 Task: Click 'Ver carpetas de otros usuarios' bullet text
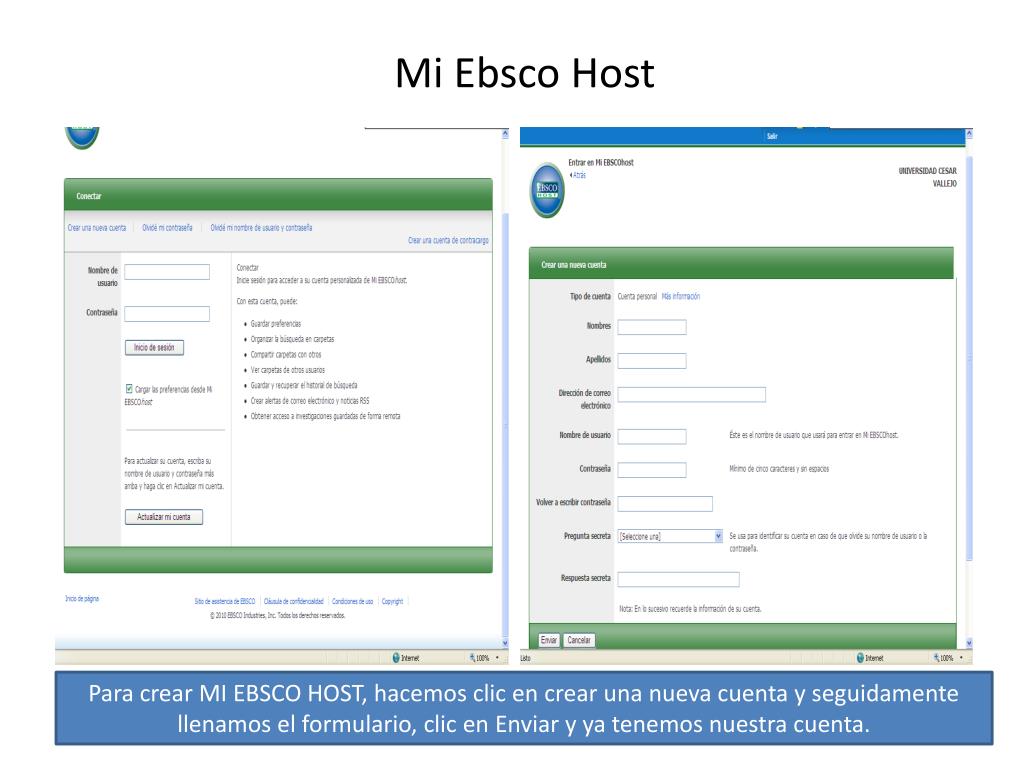pyautogui.click(x=287, y=370)
